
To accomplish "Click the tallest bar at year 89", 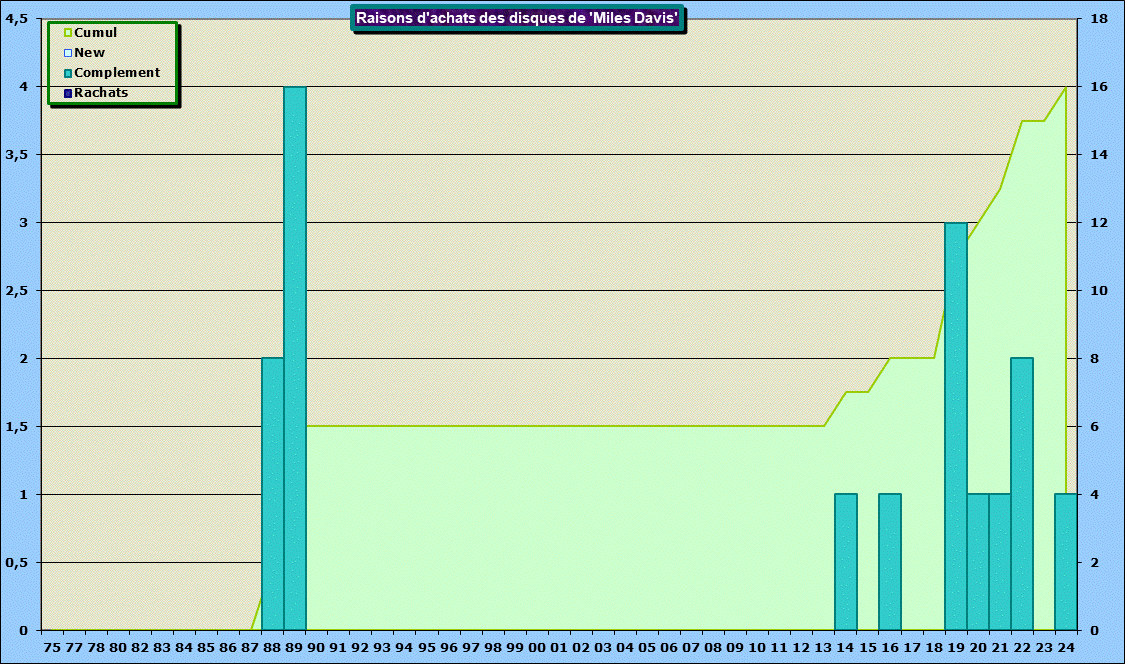I will point(295,358).
